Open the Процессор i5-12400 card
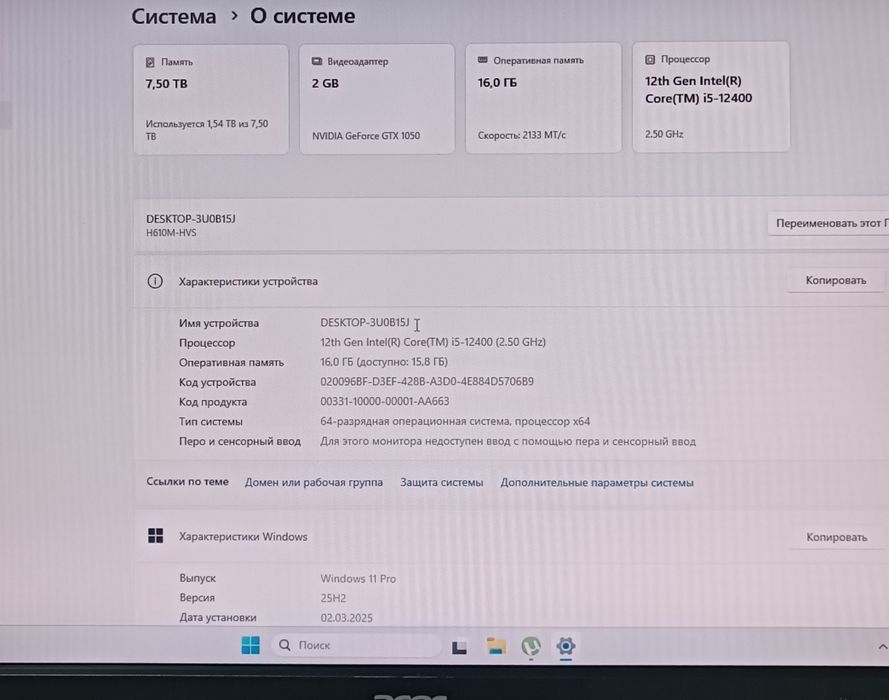The image size is (889, 700). tap(711, 97)
